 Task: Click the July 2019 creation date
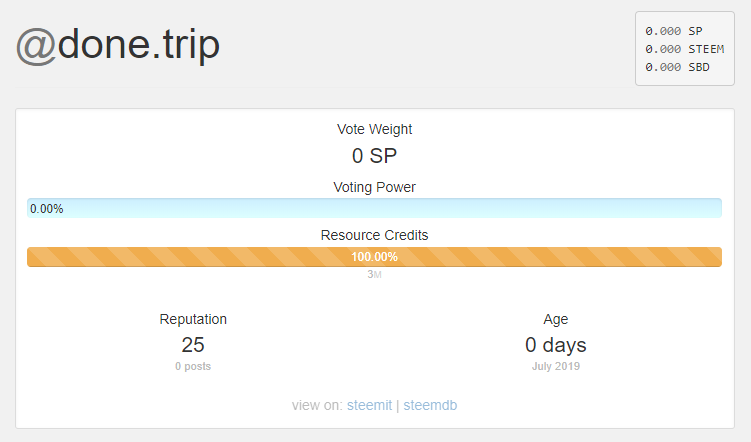556,366
